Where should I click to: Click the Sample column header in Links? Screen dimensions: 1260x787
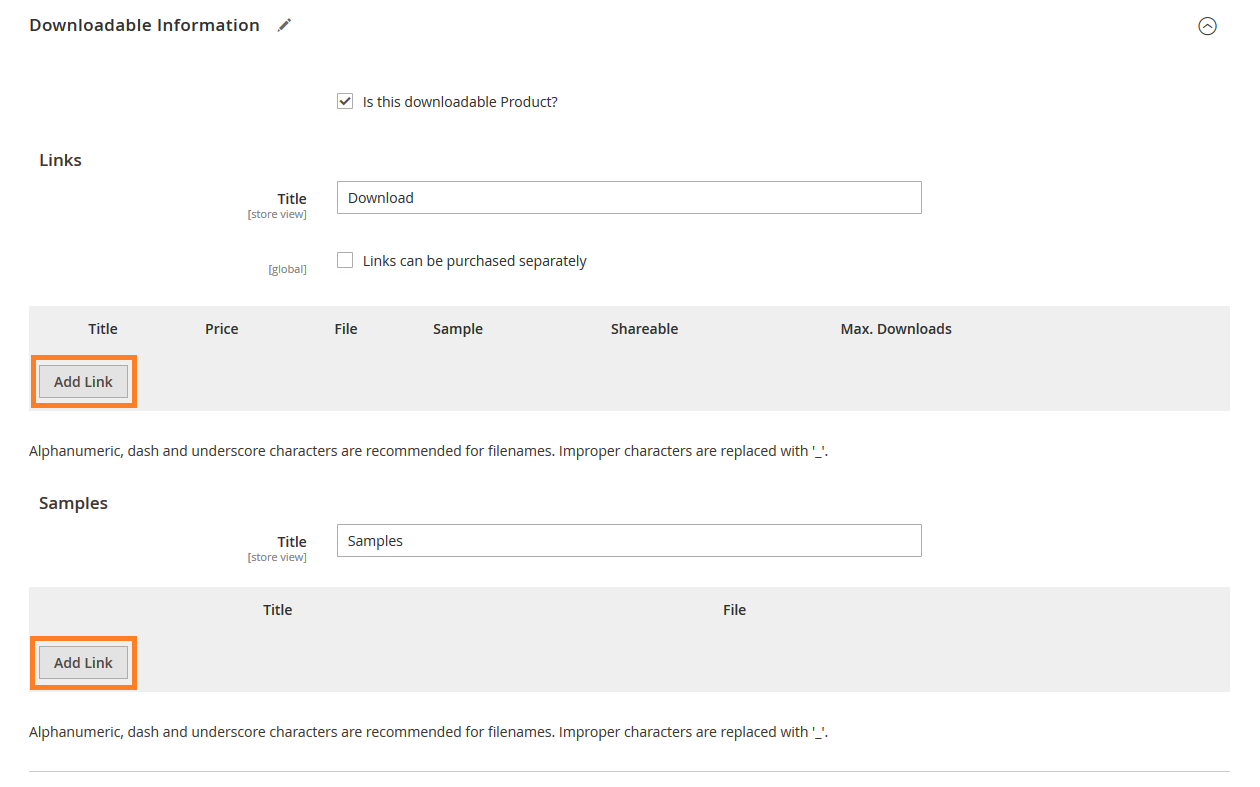click(458, 328)
